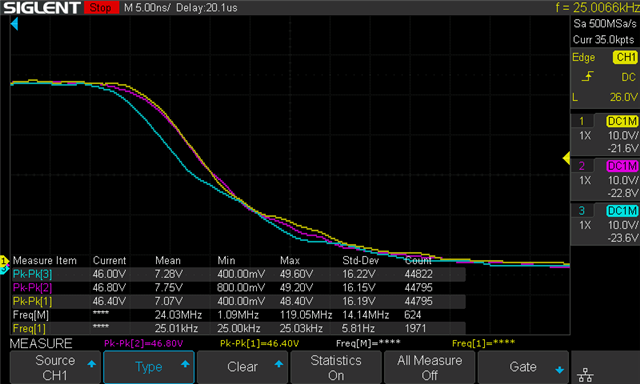
Task: Click the yellow DC1M coupling badge
Action: pos(622,121)
